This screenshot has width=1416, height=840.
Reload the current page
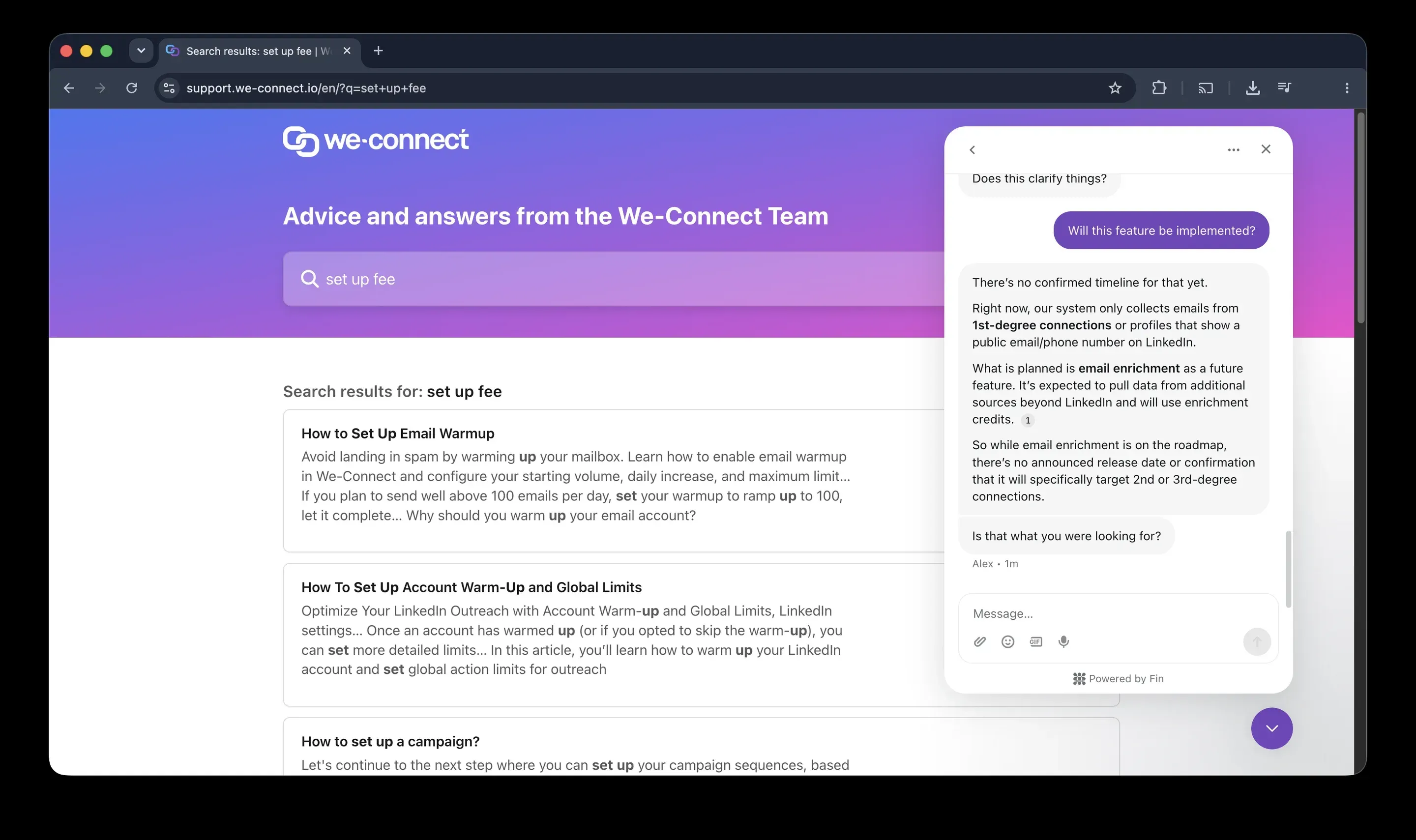coord(131,88)
